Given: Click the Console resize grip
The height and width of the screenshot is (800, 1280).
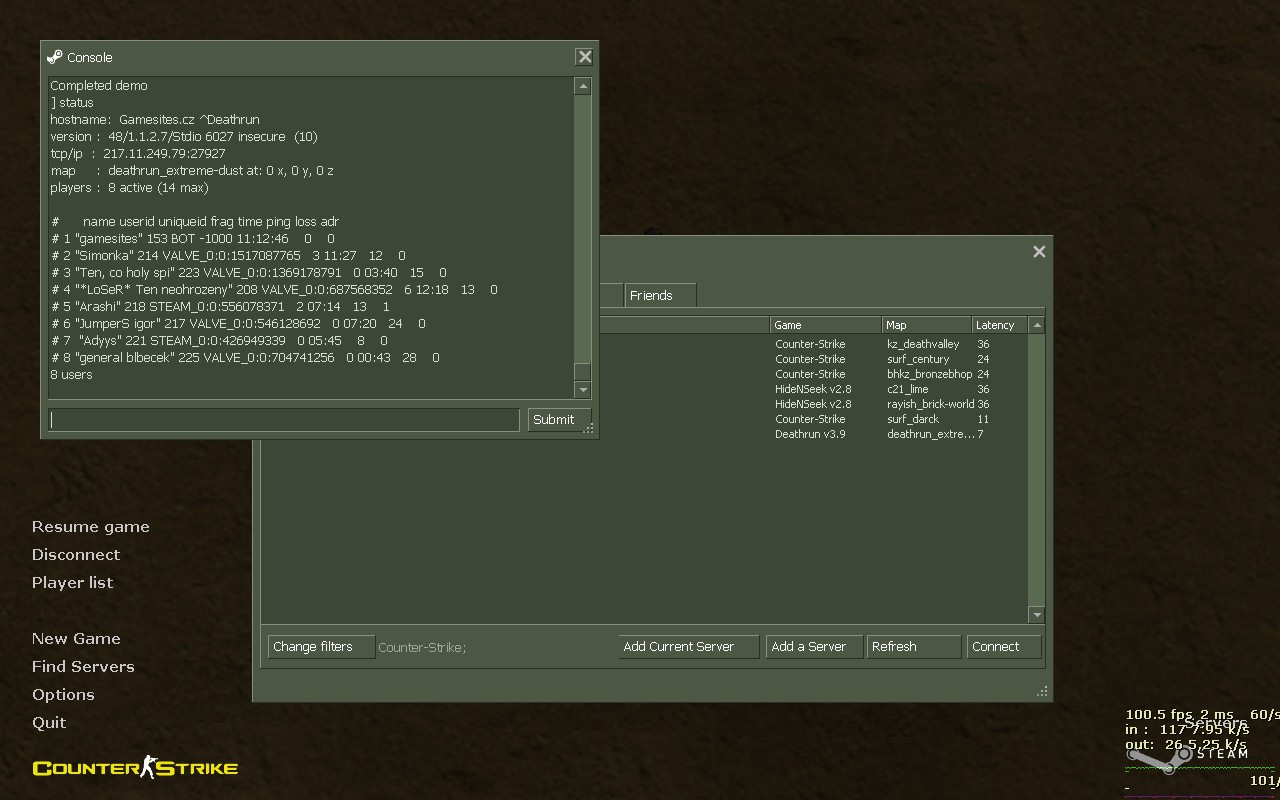Looking at the screenshot, I should tap(589, 429).
